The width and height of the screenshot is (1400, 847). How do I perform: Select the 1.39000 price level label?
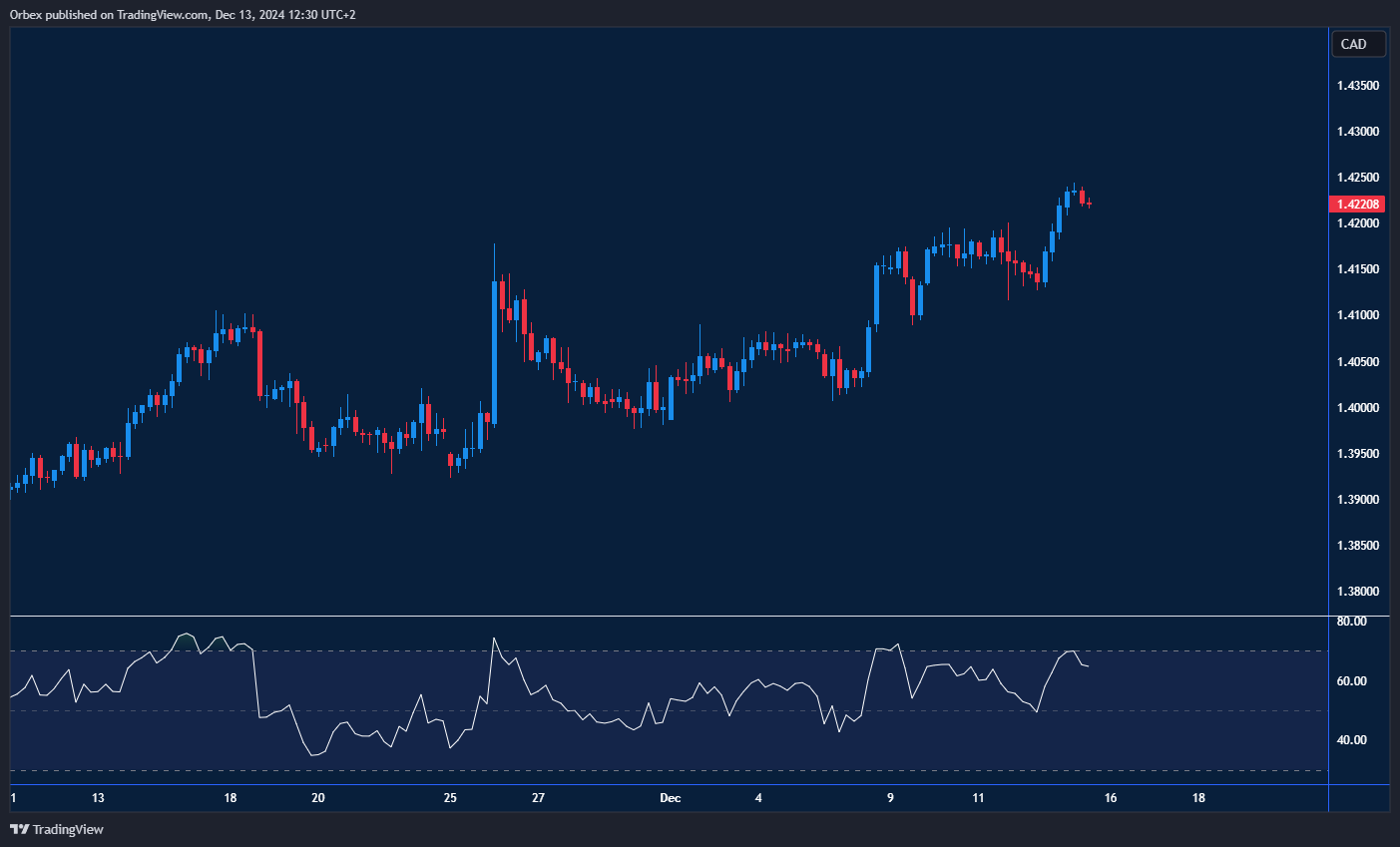(x=1357, y=500)
